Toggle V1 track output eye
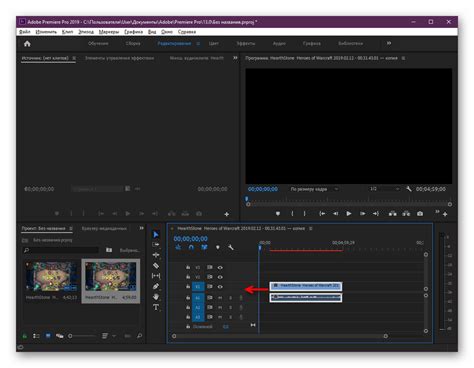Viewport: 474px width, 368px height. pos(220,287)
